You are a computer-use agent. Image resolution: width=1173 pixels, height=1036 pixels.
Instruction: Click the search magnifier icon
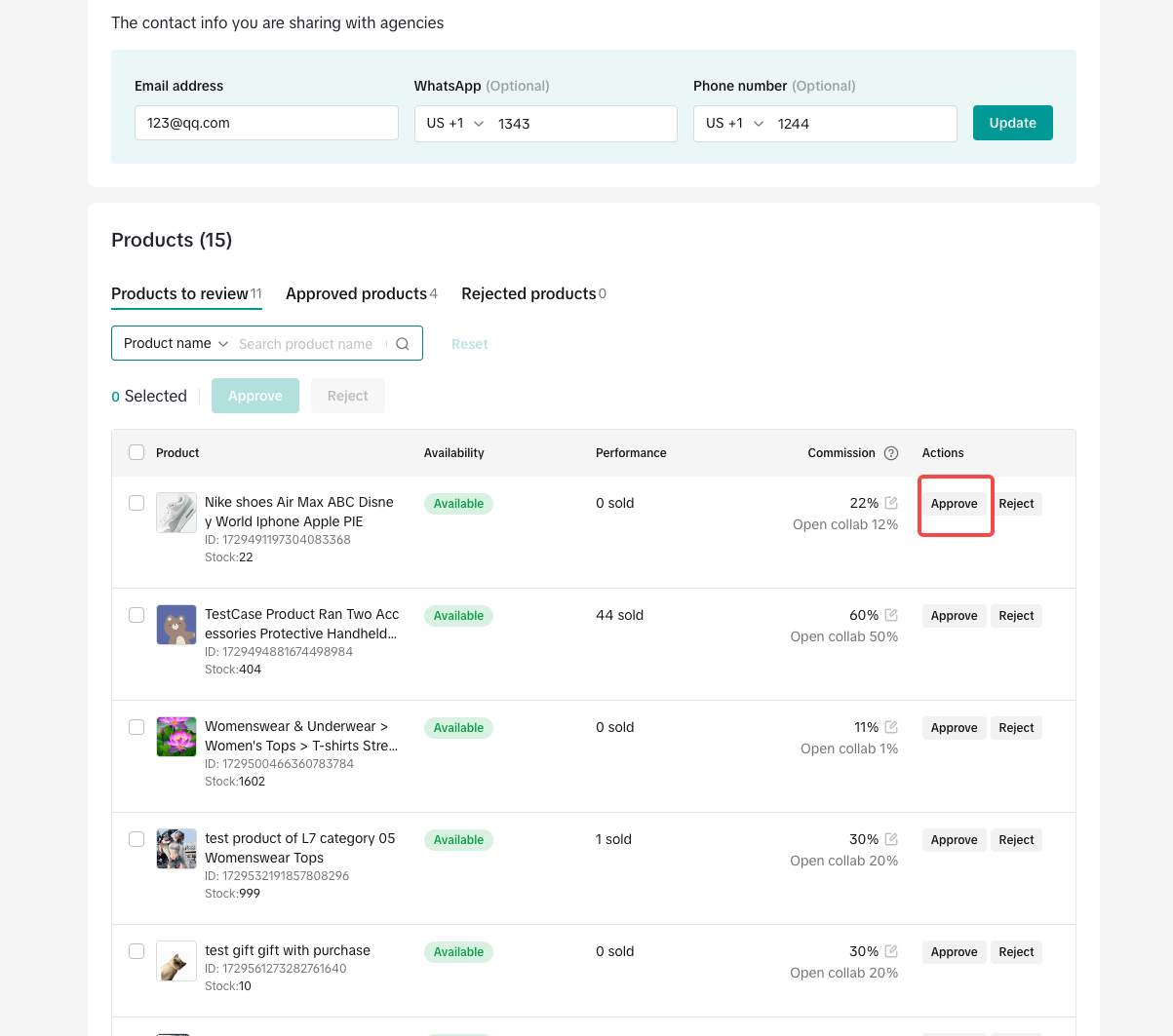point(402,344)
